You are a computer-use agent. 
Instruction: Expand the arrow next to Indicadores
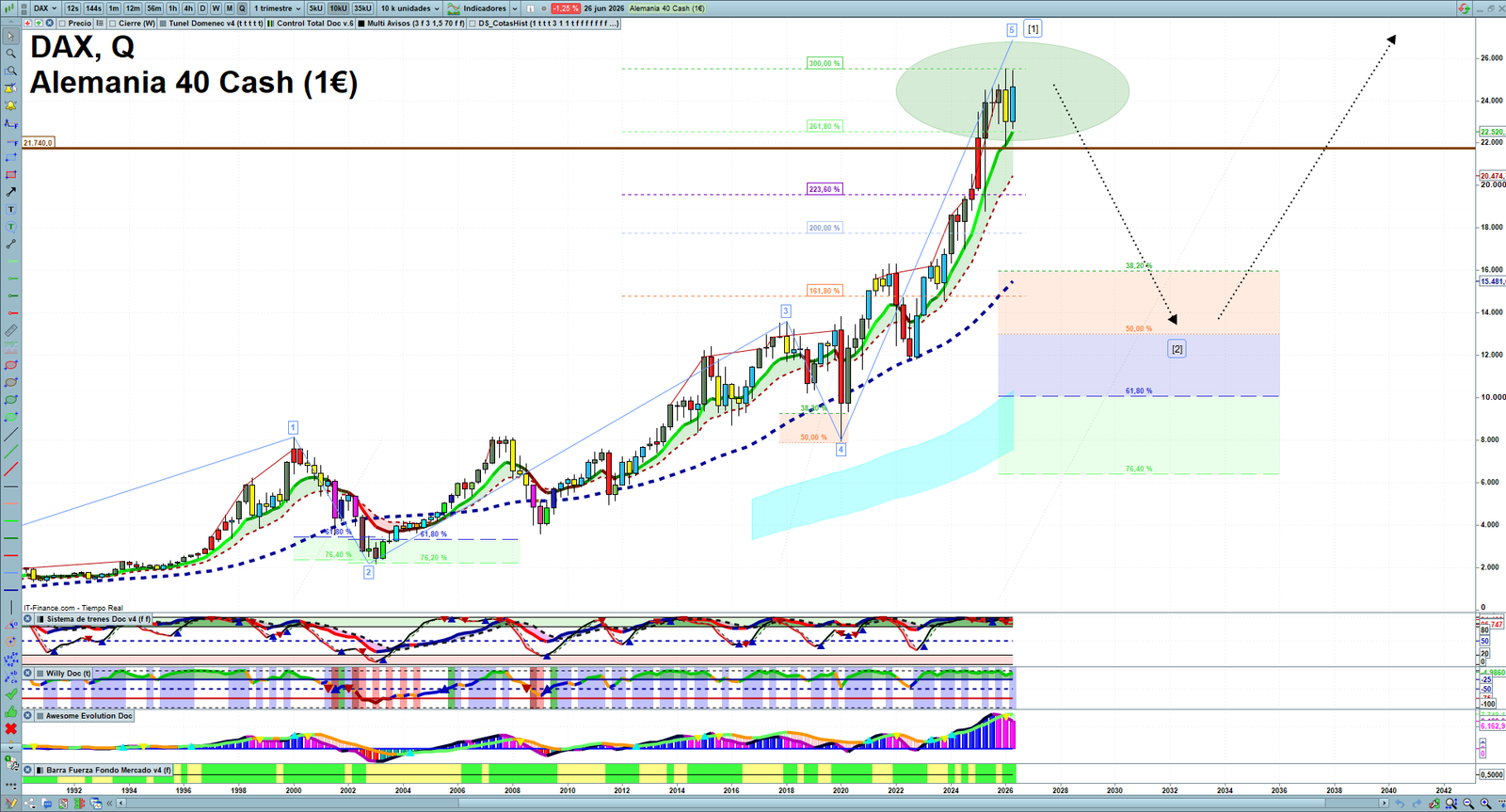click(515, 8)
